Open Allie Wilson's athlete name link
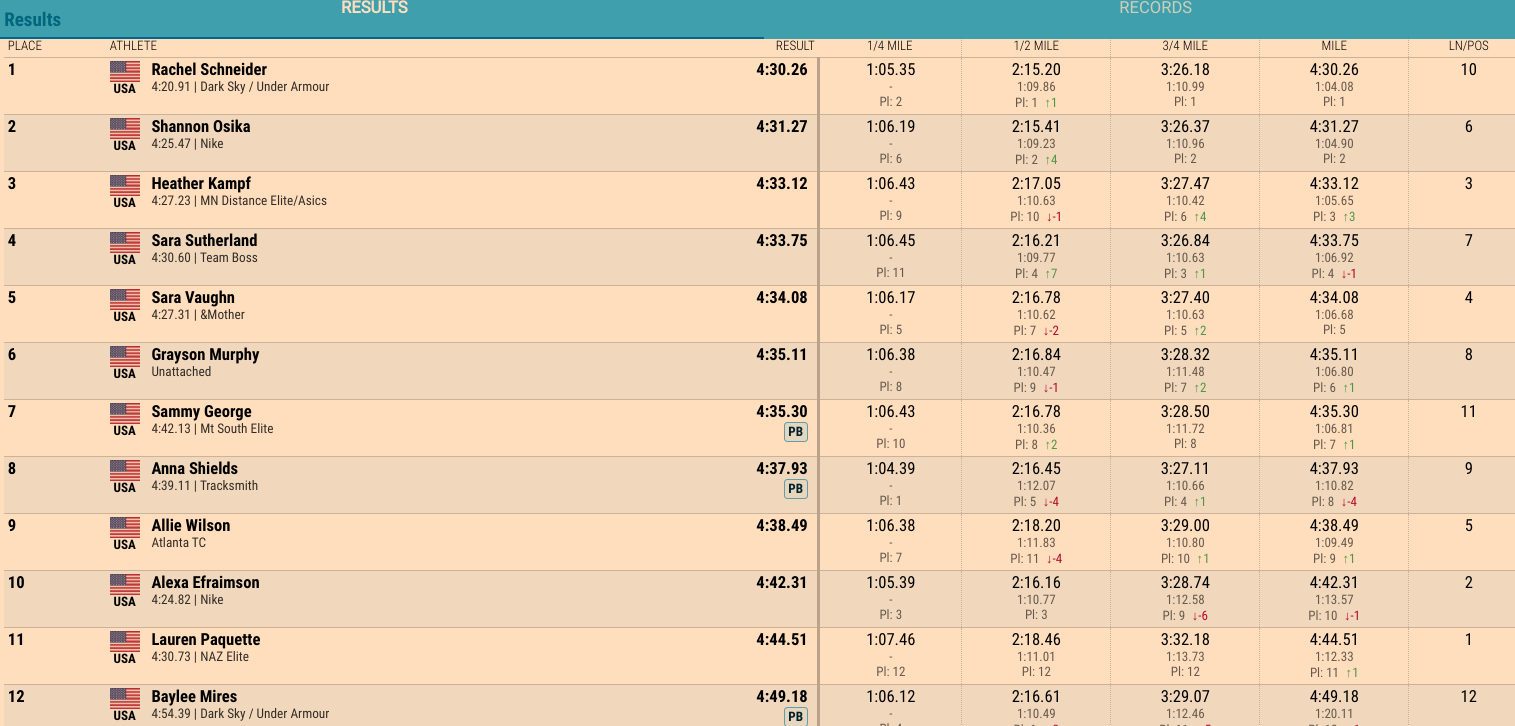 [x=191, y=525]
